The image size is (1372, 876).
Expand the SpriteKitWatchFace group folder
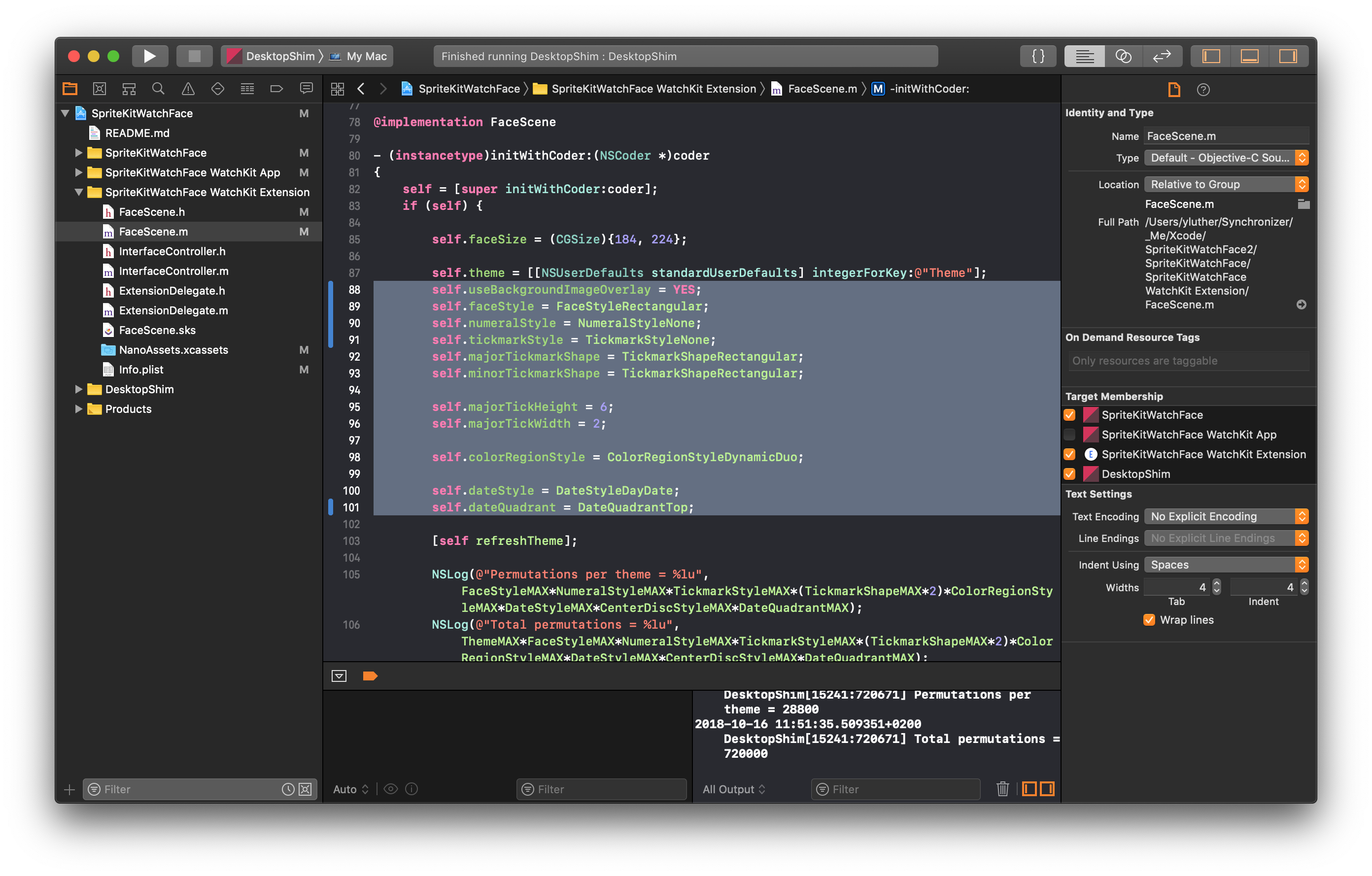(79, 153)
